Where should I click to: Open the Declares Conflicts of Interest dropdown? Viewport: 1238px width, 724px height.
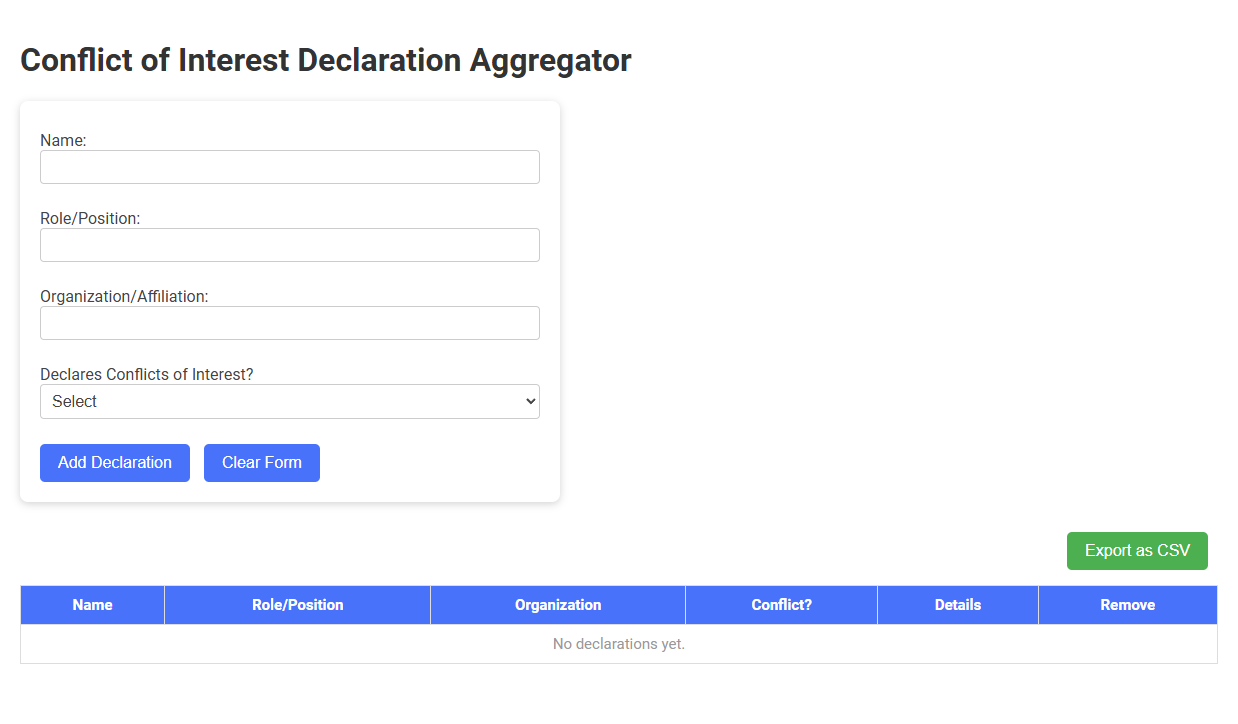point(289,401)
